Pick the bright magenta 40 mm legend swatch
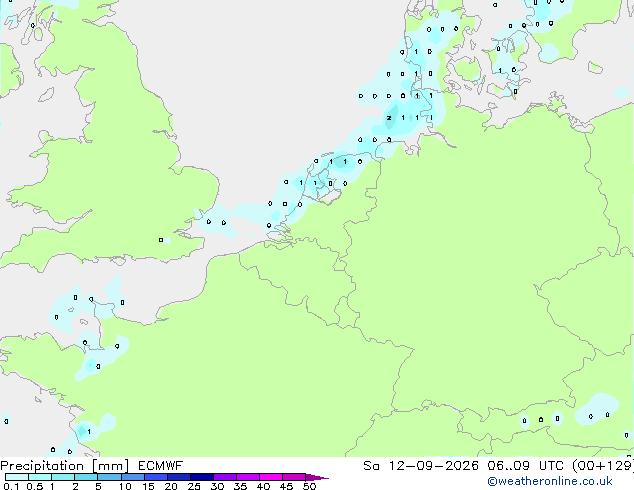This screenshot has height=490, width=634. click(x=271, y=477)
